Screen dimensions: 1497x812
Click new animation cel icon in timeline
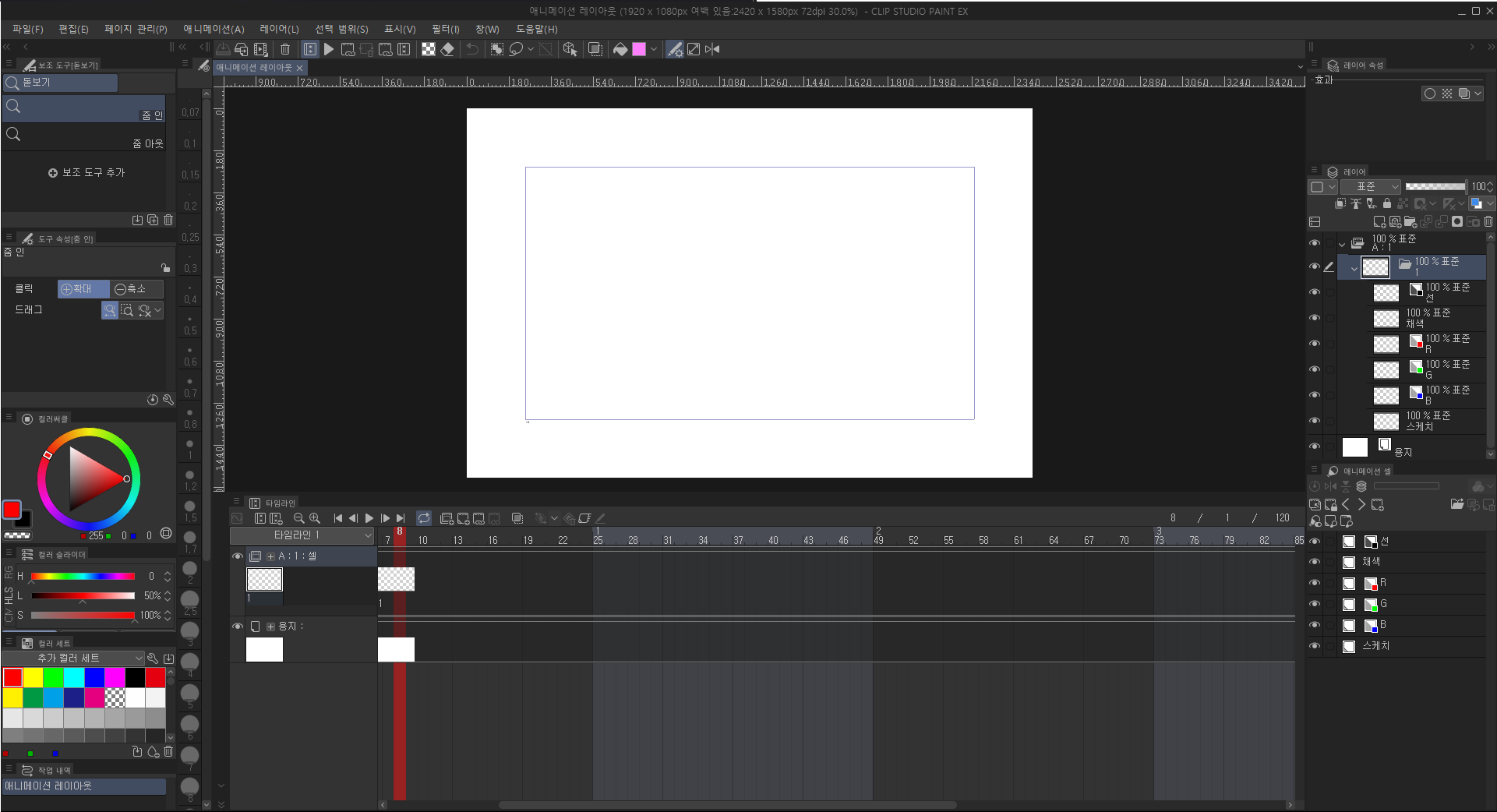click(463, 518)
